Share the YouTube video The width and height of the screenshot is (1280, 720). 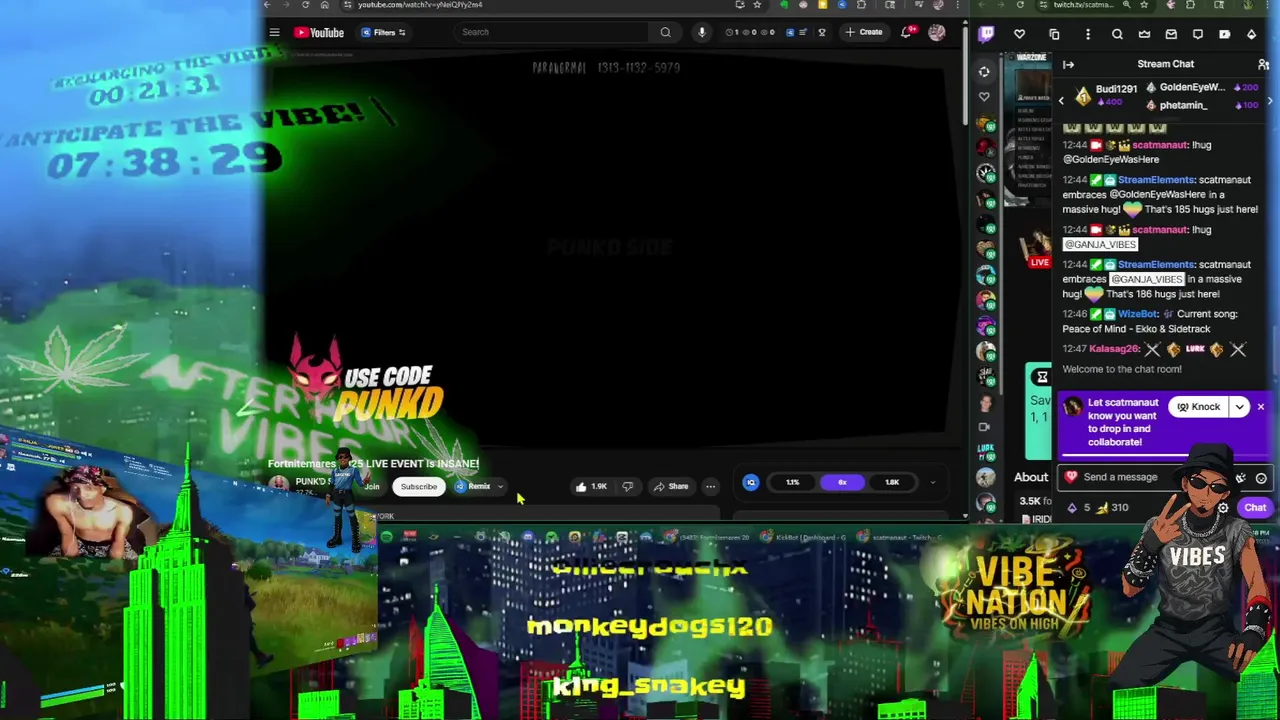[x=671, y=487]
